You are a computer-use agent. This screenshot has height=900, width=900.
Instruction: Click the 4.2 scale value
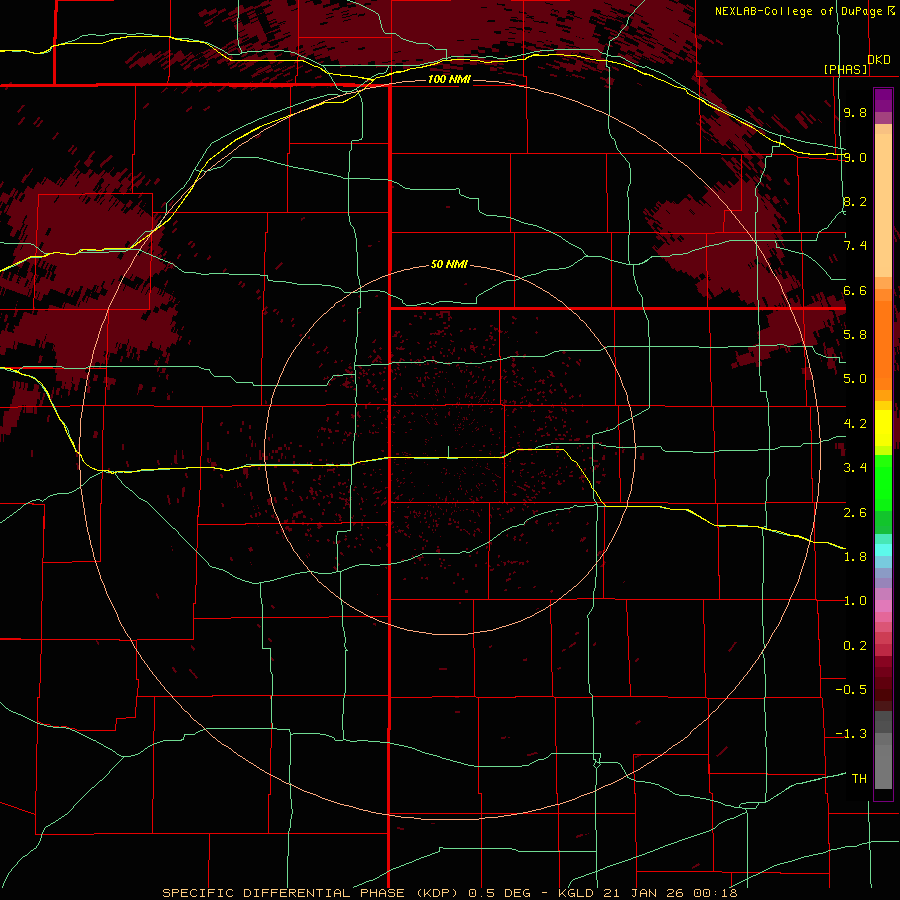(855, 424)
